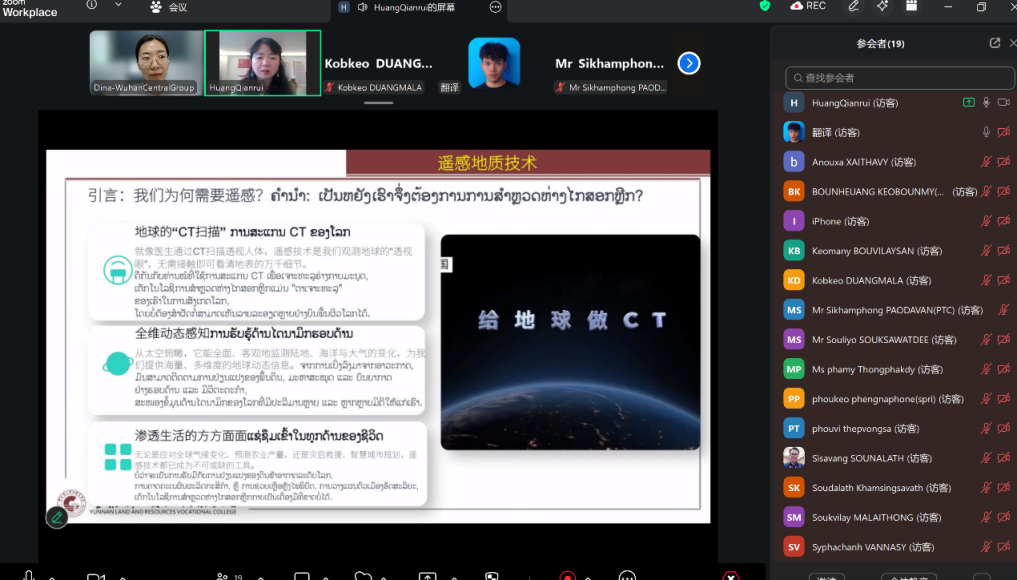Click the muted mic icon in the iPhone row
The height and width of the screenshot is (580, 1017).
click(986, 221)
